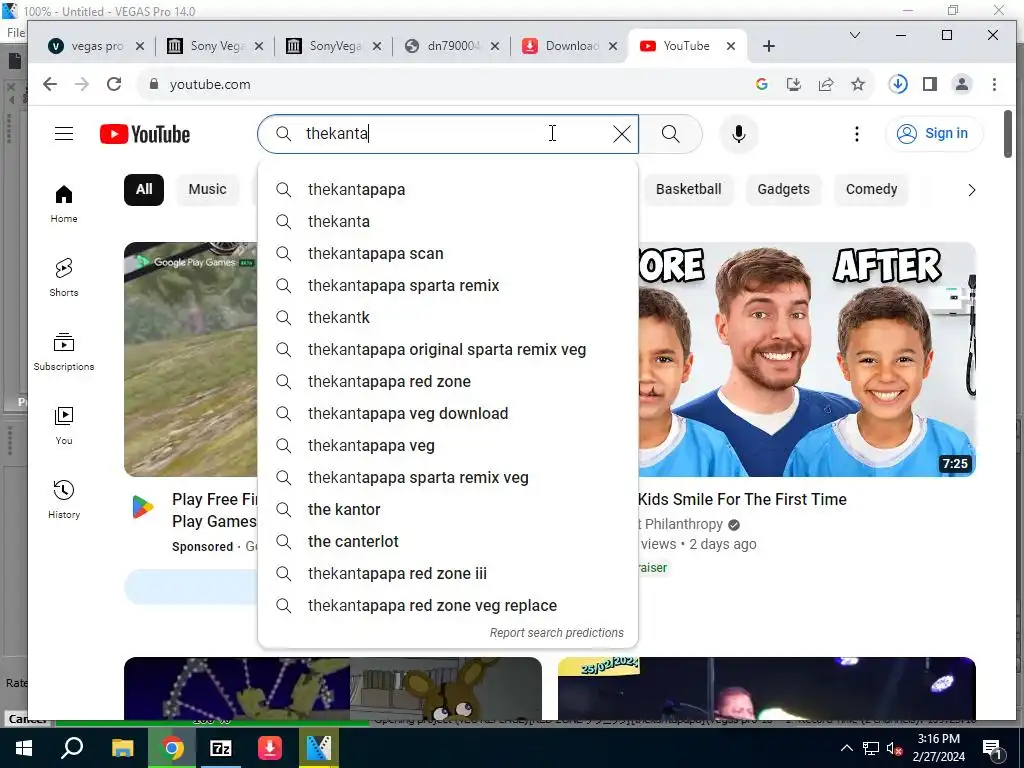
Task: Open 'Kids Smile For The First Time' title
Action: pos(742,500)
